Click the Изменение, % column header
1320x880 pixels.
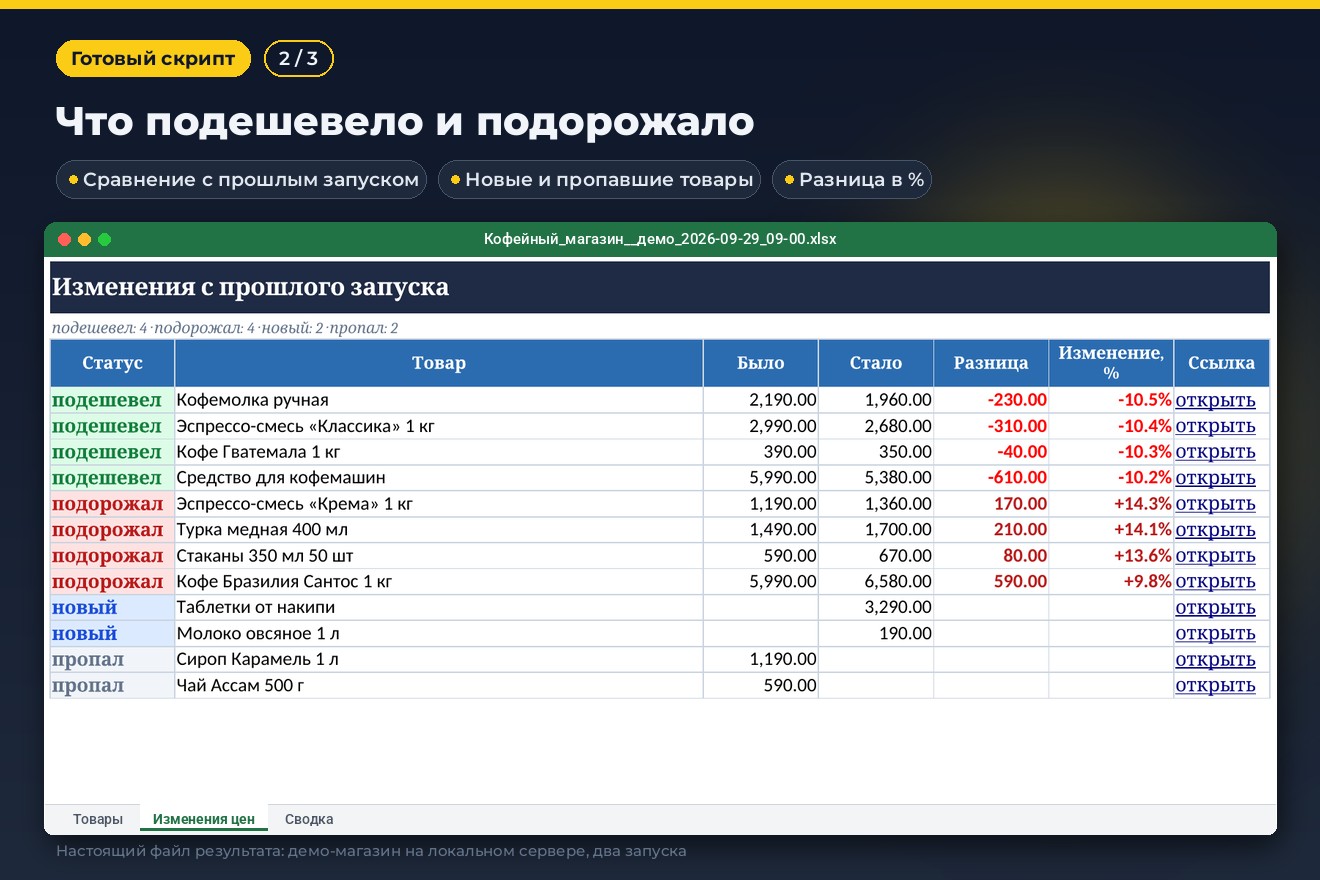click(x=1111, y=363)
